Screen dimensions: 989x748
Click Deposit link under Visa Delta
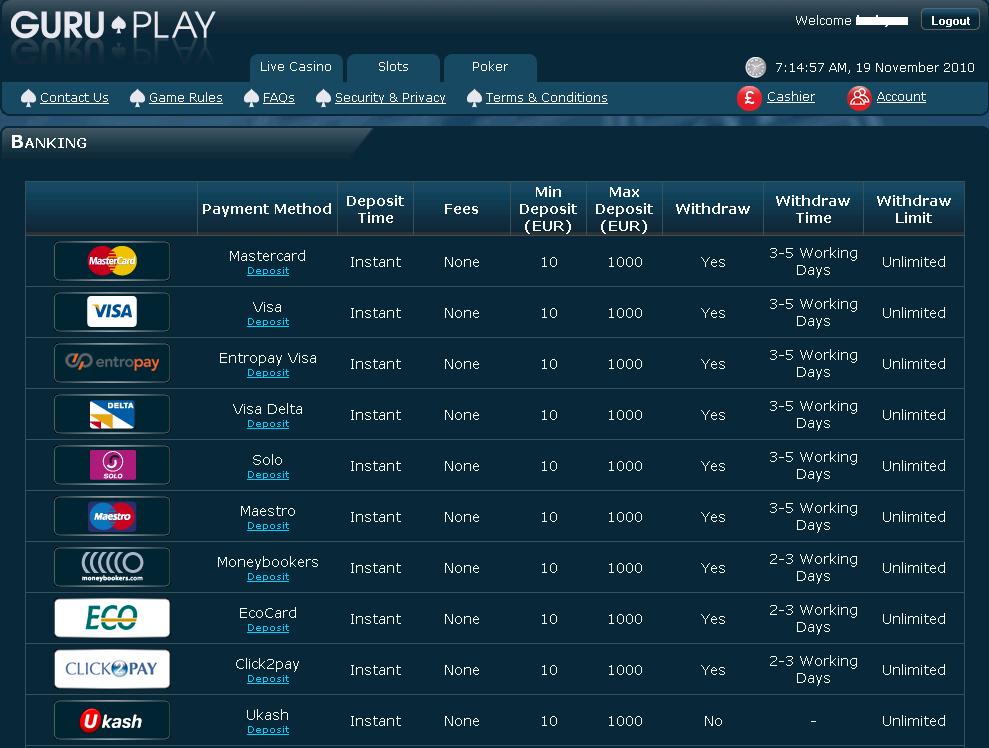pyautogui.click(x=268, y=424)
